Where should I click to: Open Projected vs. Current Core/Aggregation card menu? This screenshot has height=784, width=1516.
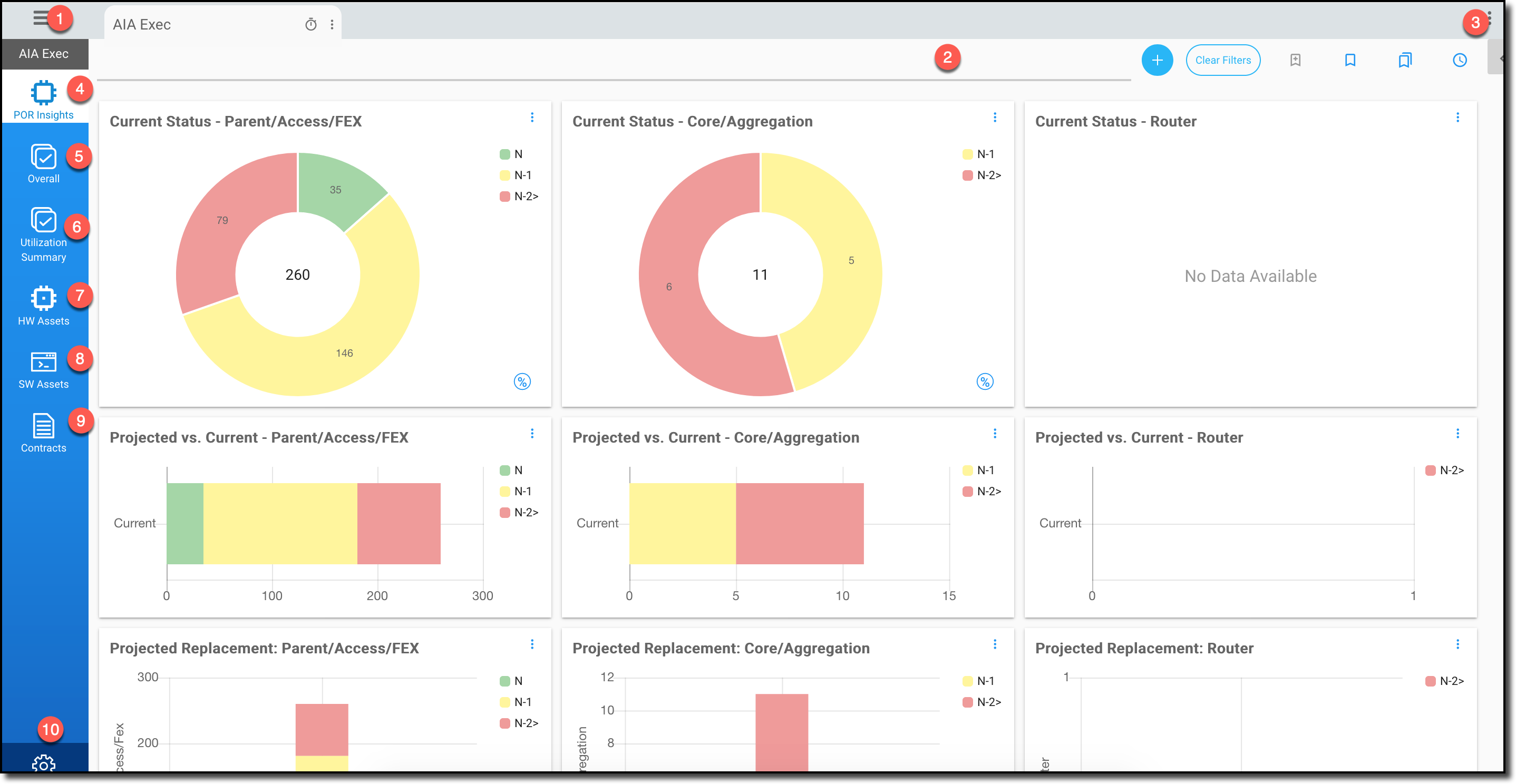tap(995, 434)
